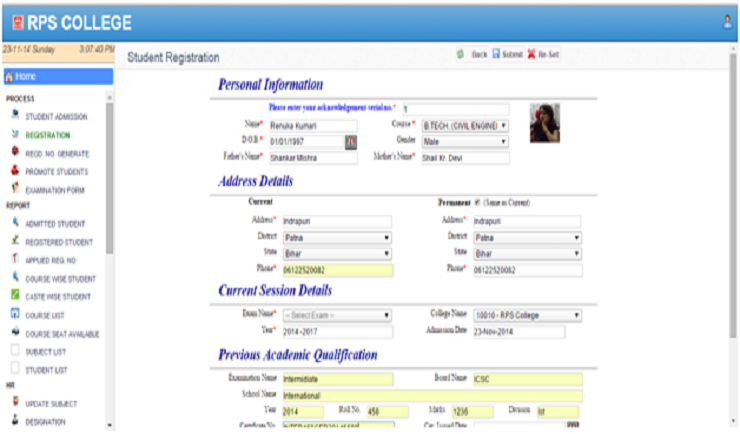Click the student photo thumbnail
This screenshot has height=434, width=740.
(x=544, y=122)
